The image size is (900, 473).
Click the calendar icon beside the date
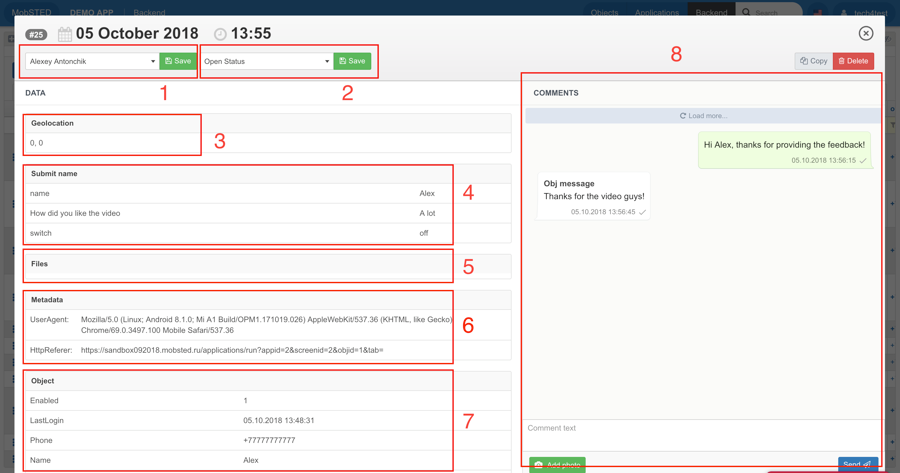click(65, 34)
